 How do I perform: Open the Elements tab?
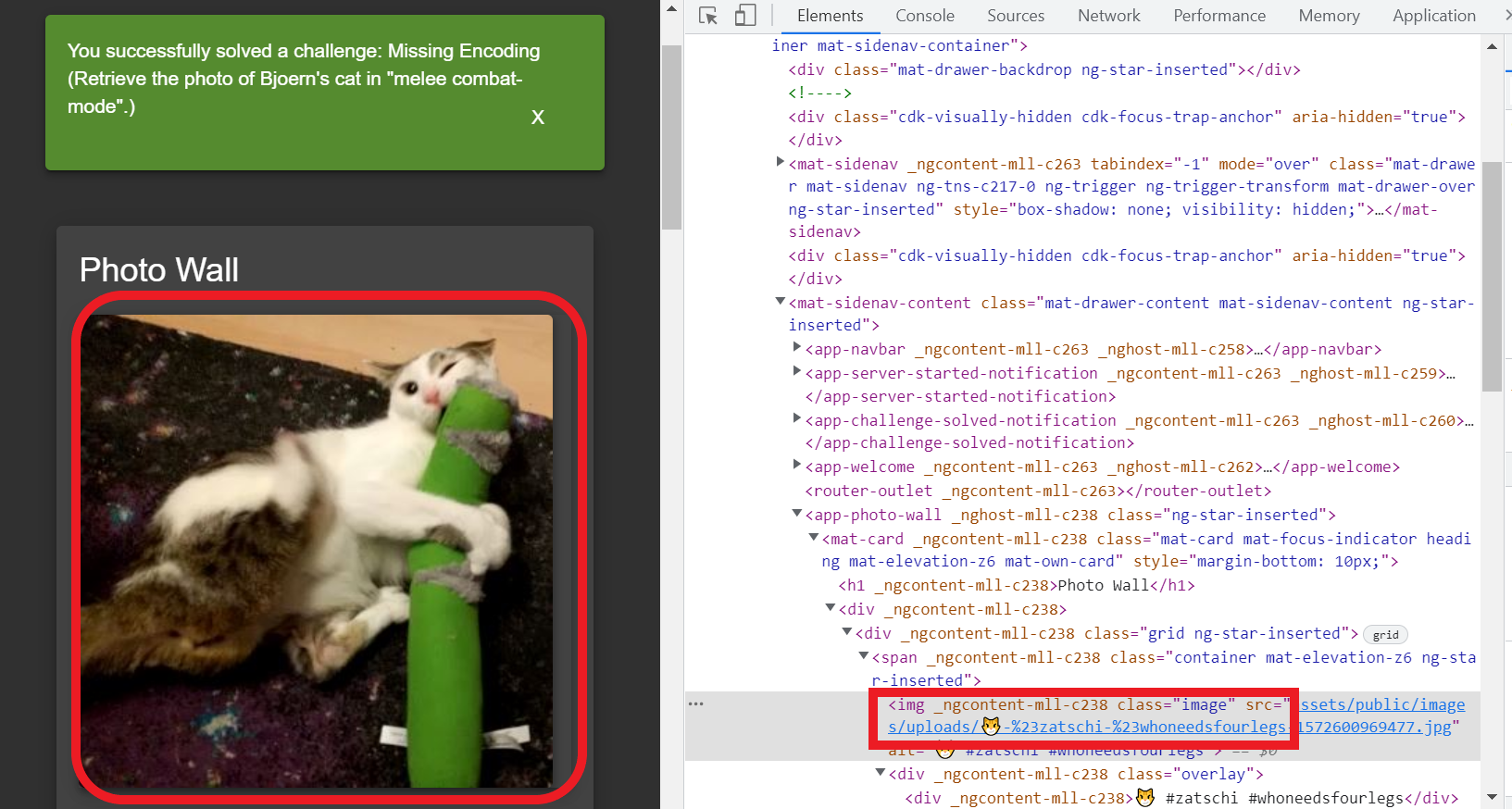tap(830, 16)
